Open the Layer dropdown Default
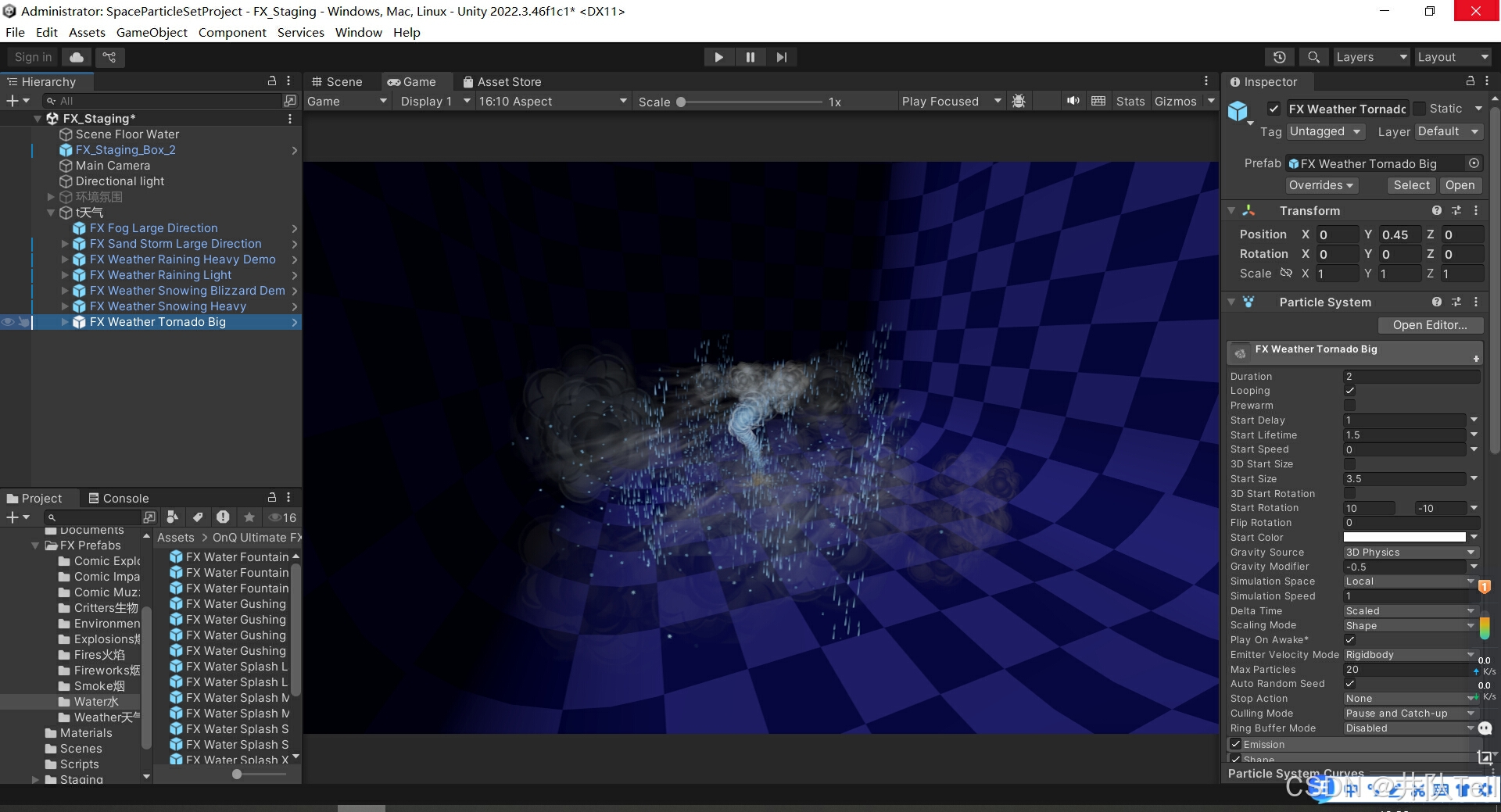 pyautogui.click(x=1449, y=131)
